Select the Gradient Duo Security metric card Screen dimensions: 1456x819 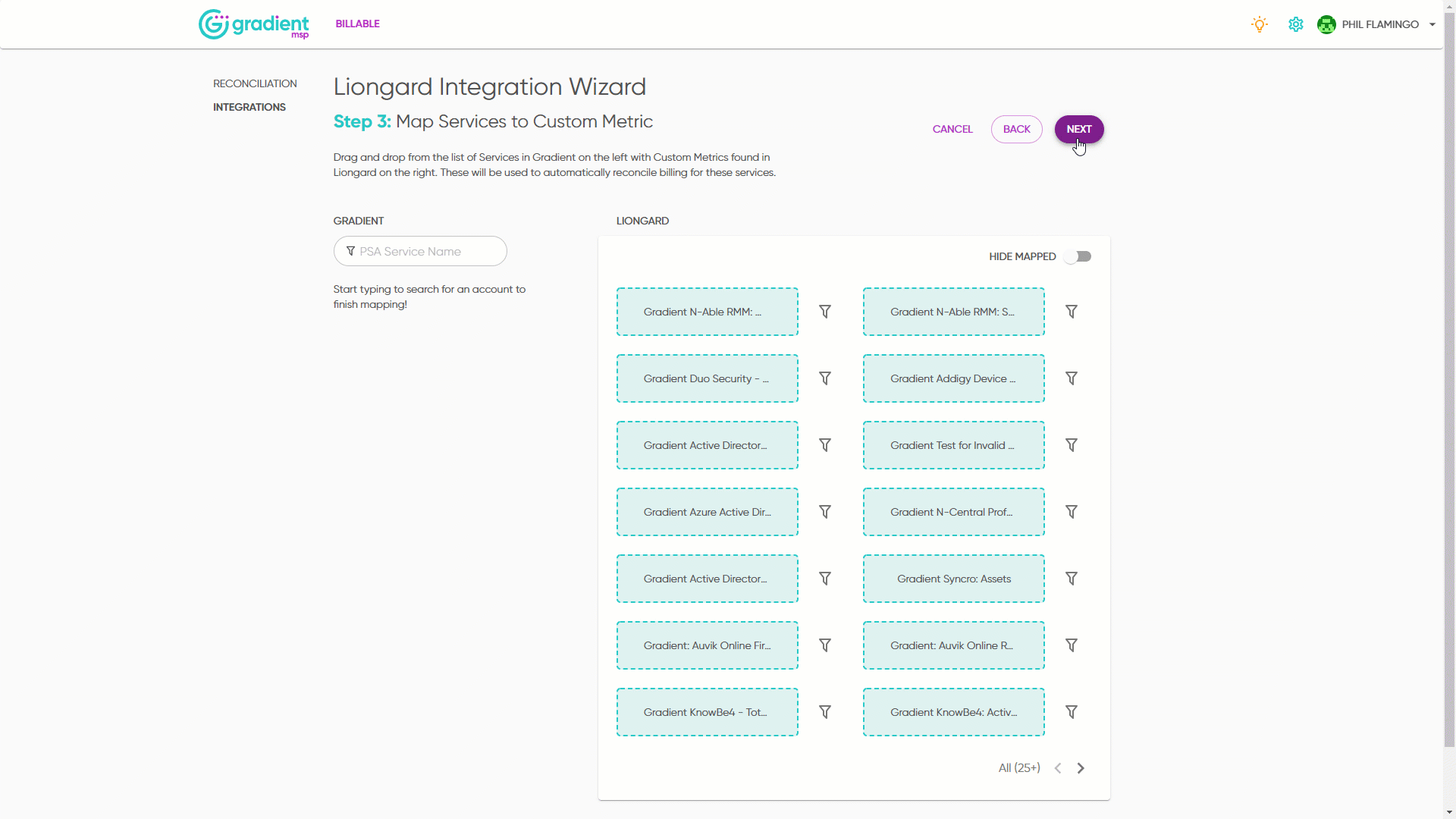pyautogui.click(x=708, y=378)
